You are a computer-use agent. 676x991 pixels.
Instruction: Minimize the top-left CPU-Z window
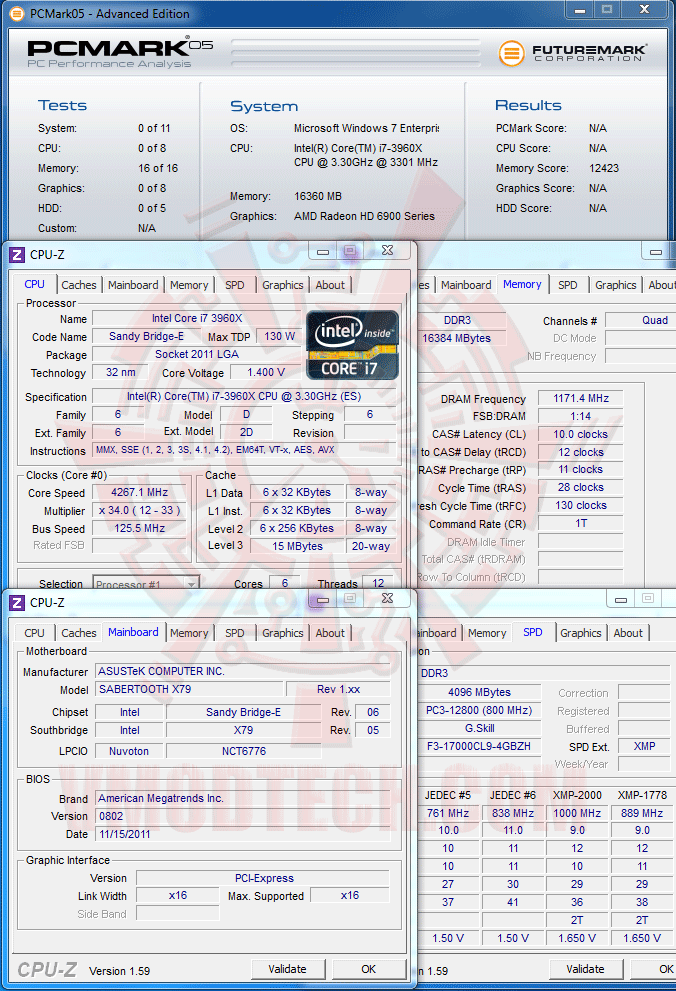(323, 252)
